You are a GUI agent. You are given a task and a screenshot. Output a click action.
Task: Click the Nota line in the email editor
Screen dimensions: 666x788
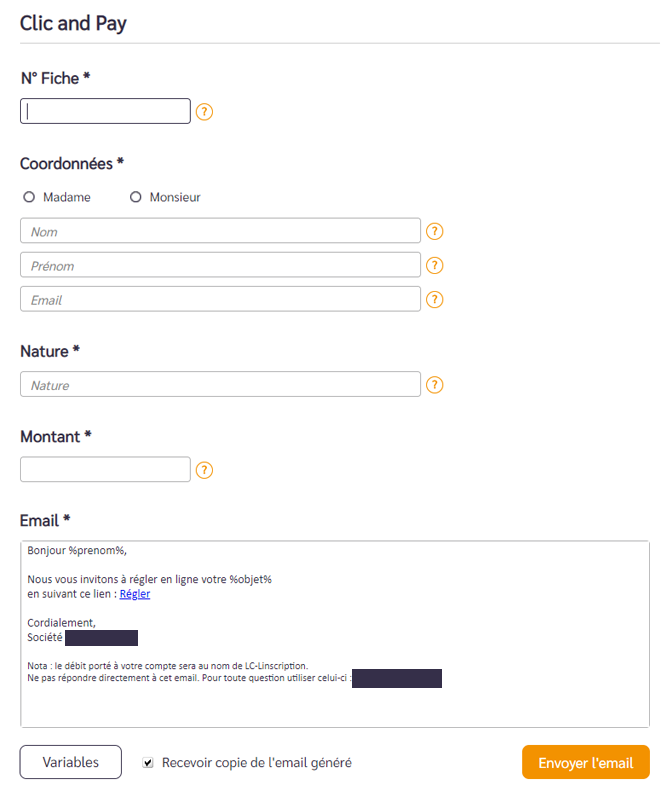click(167, 666)
